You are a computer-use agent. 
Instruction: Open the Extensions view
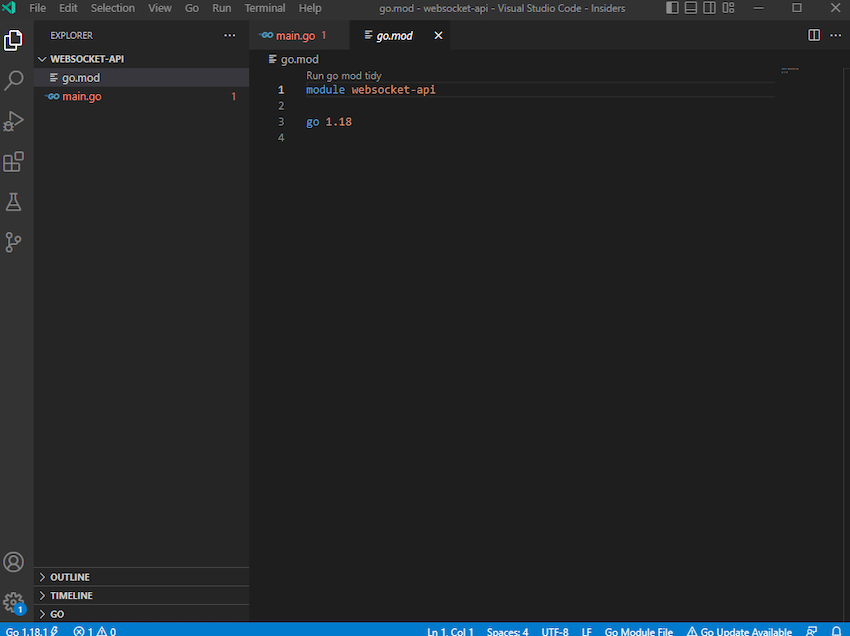[14, 161]
